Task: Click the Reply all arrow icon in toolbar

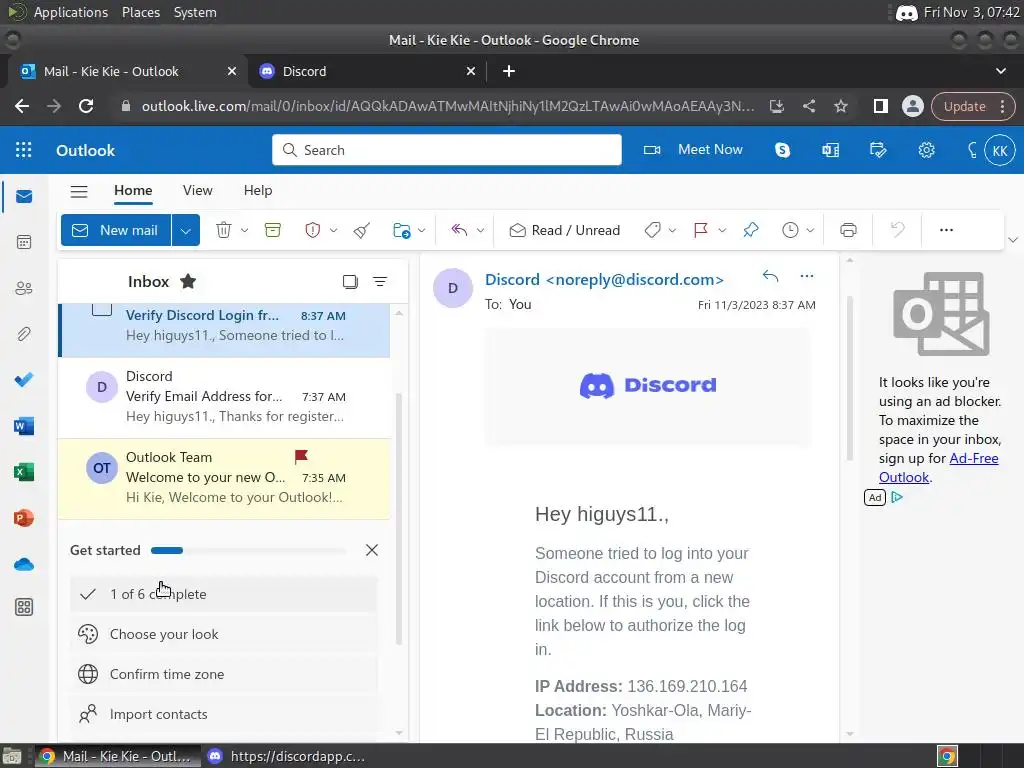Action: point(459,230)
